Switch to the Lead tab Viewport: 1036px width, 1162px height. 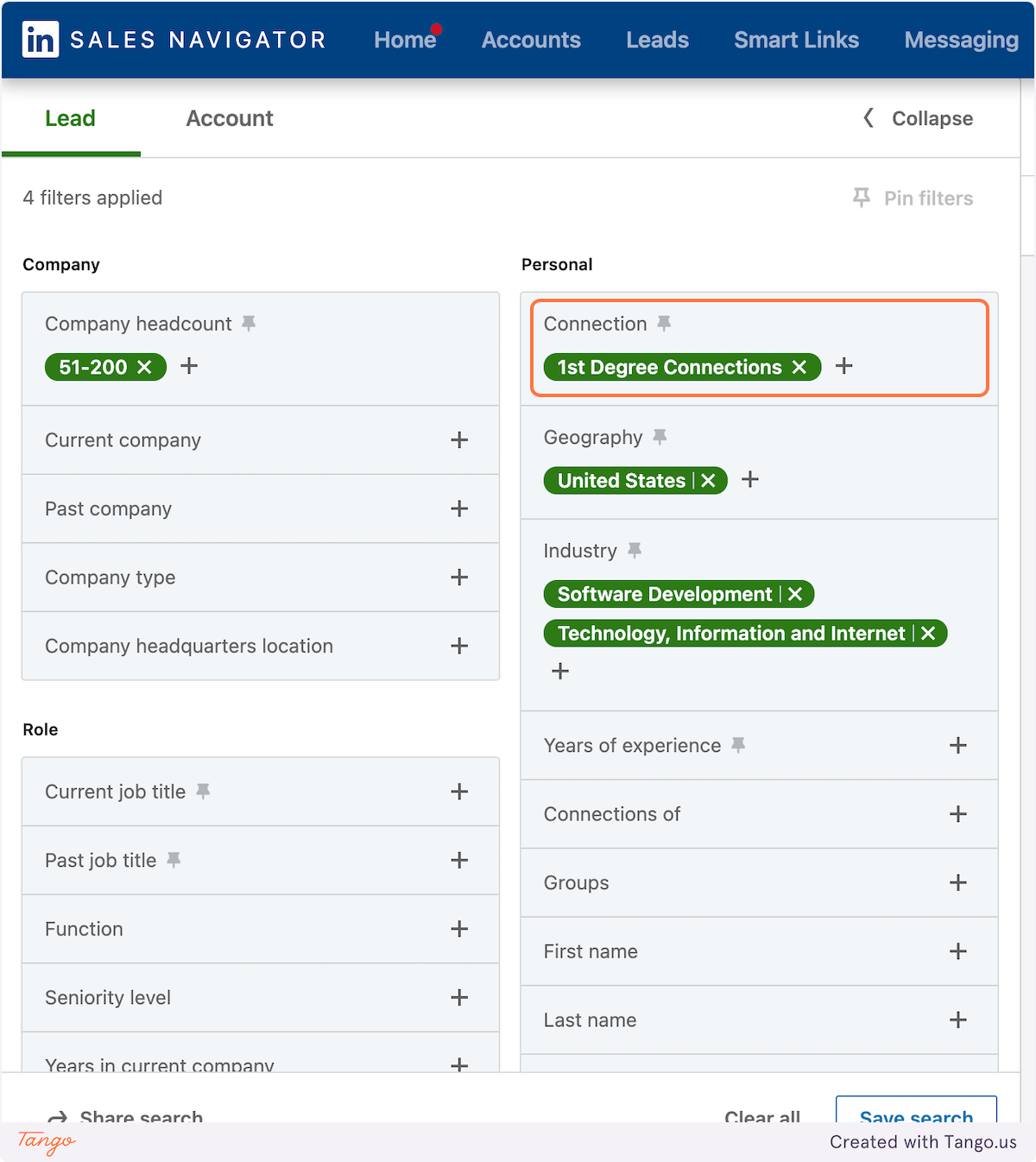pos(71,118)
